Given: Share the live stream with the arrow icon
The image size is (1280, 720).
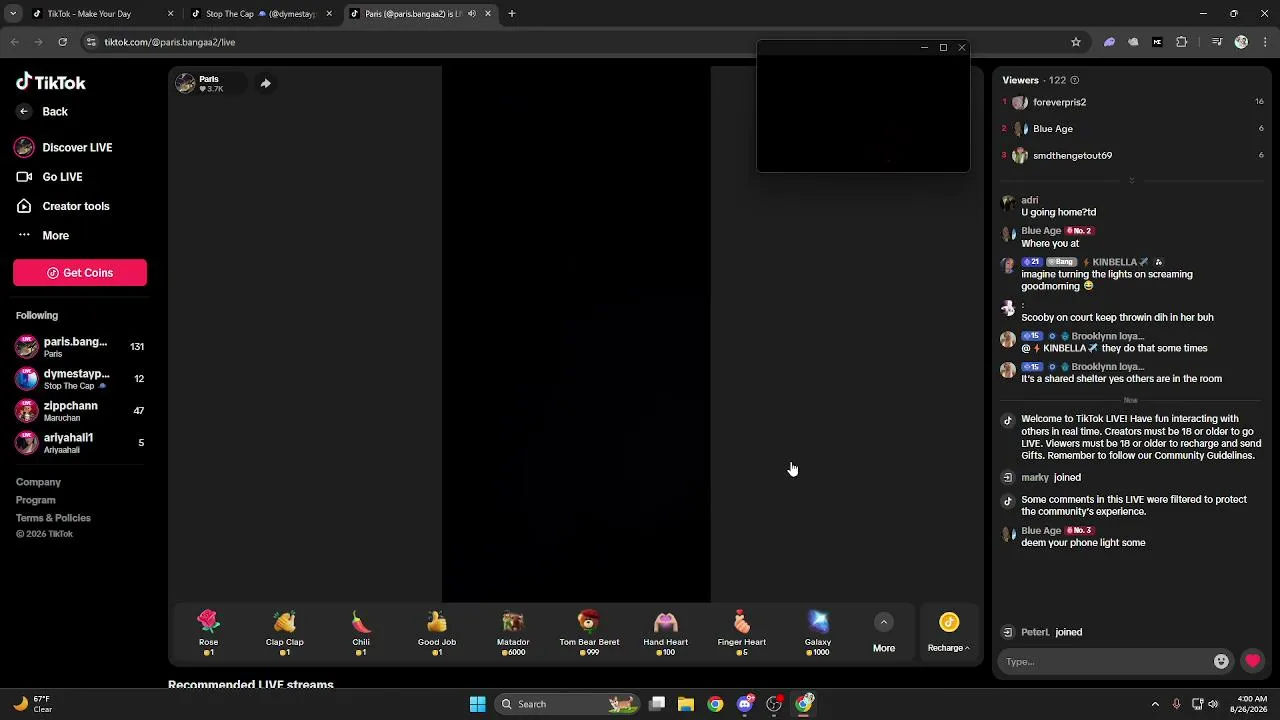Looking at the screenshot, I should (x=265, y=84).
